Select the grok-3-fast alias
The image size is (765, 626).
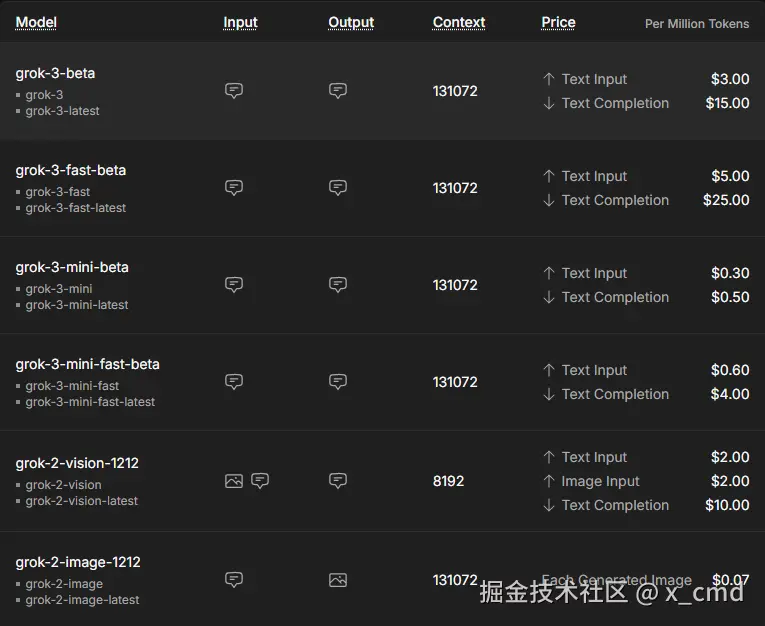58,192
